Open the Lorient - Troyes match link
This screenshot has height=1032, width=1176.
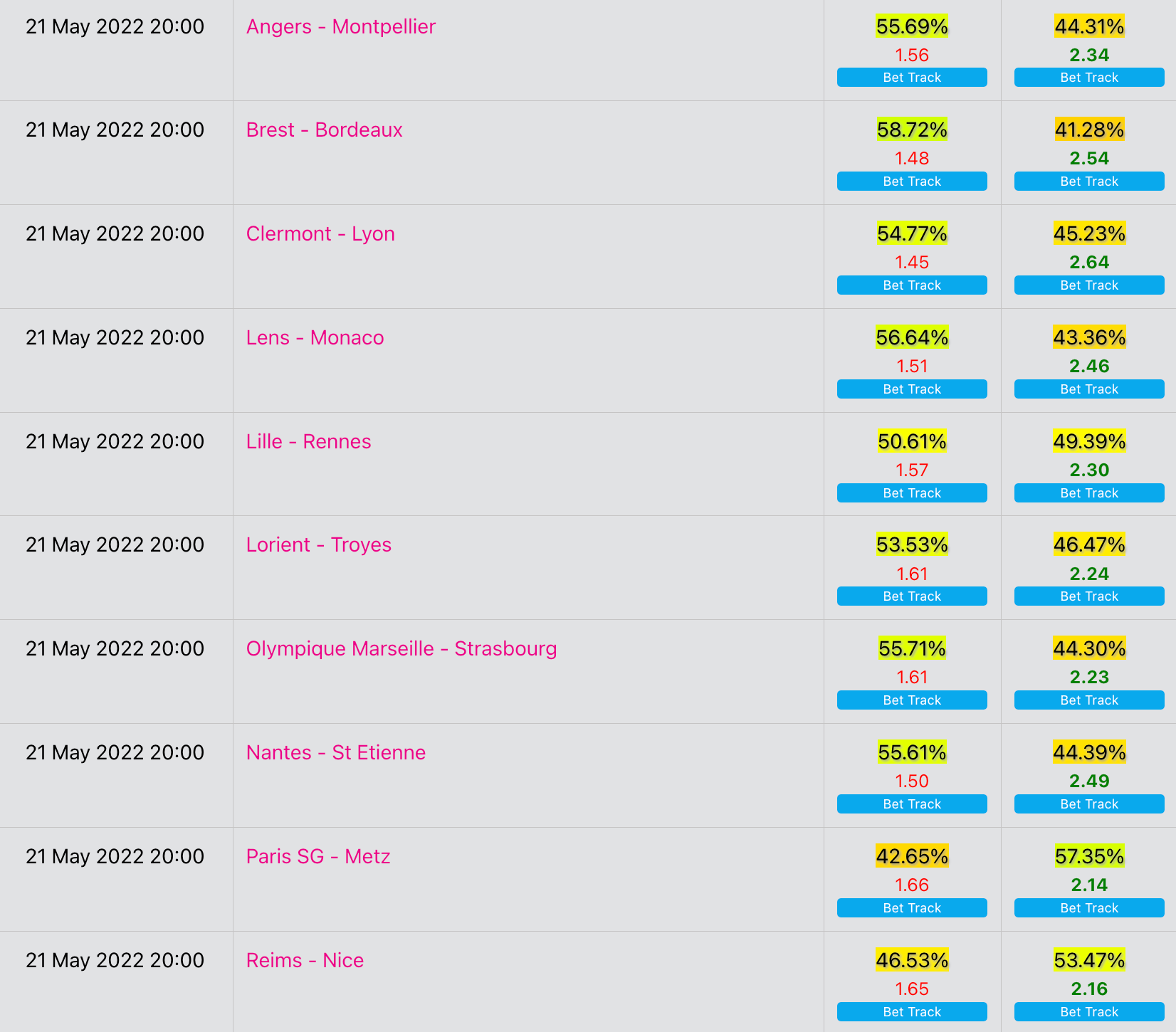[318, 545]
